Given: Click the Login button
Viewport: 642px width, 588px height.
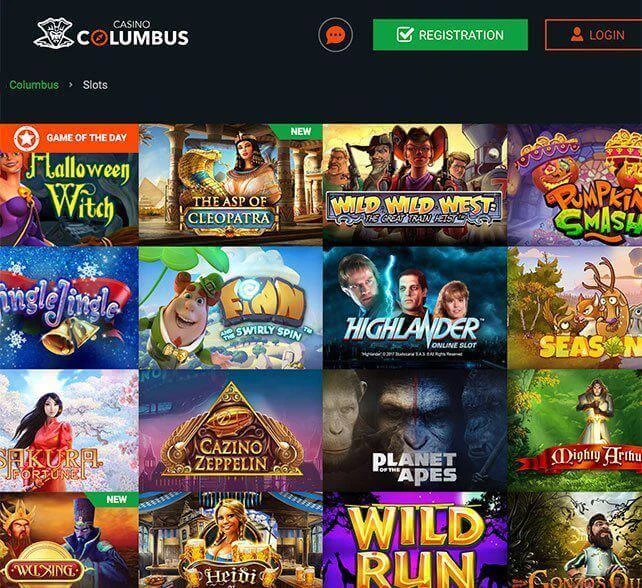Looking at the screenshot, I should pyautogui.click(x=593, y=35).
